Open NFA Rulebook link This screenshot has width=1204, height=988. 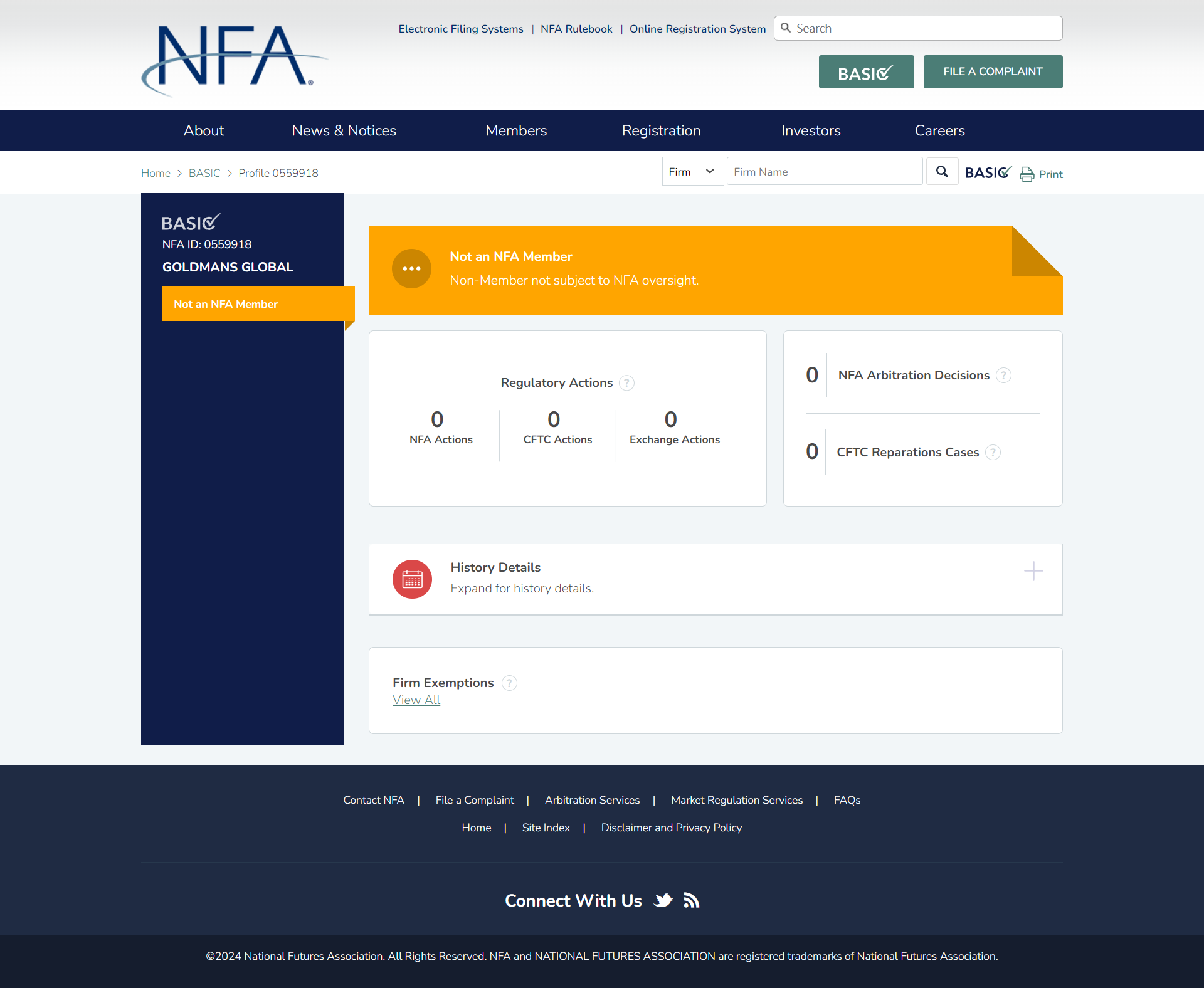pos(576,29)
